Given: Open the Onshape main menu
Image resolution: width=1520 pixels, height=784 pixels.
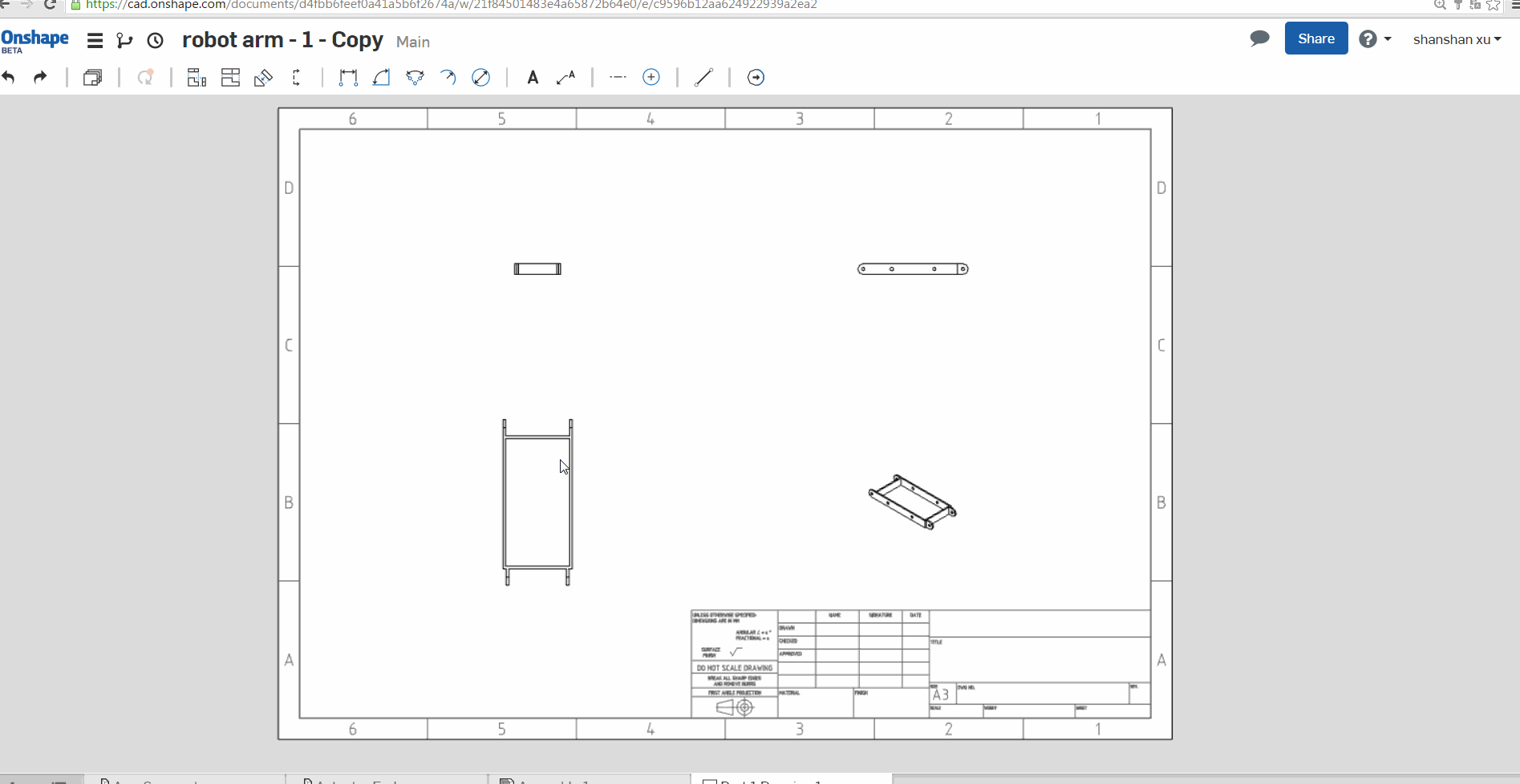Looking at the screenshot, I should 94,40.
